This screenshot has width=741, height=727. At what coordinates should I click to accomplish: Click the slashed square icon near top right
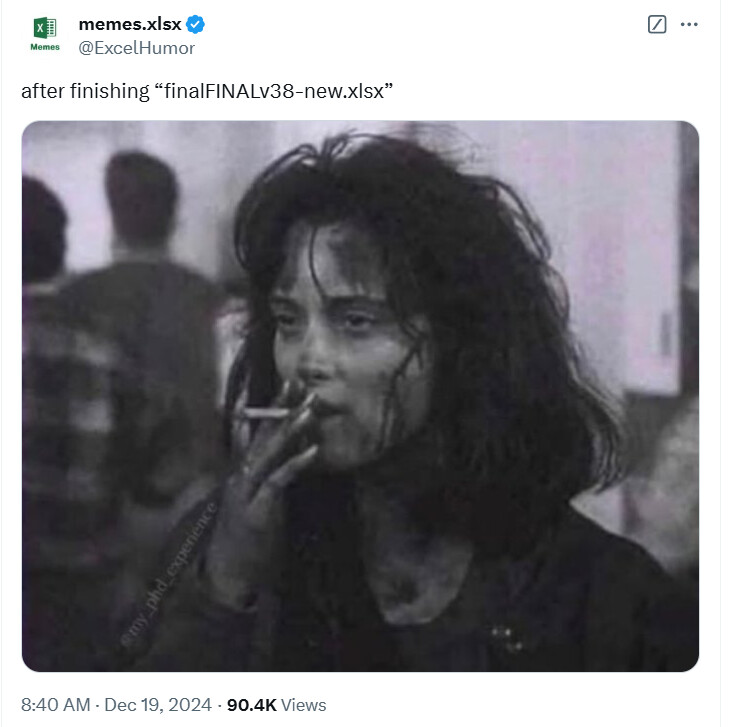(x=657, y=24)
